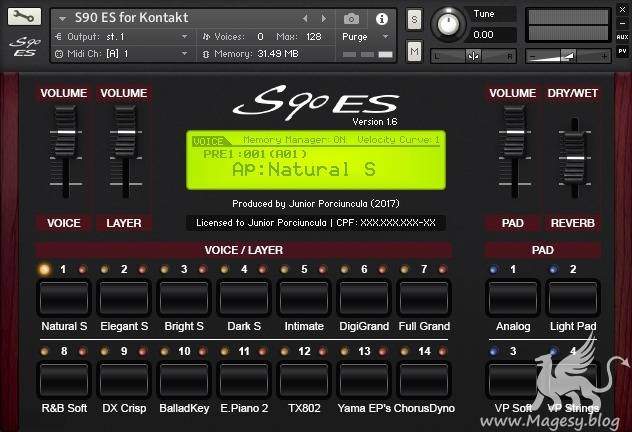
Task: Open the snapshot camera icon
Action: (351, 19)
